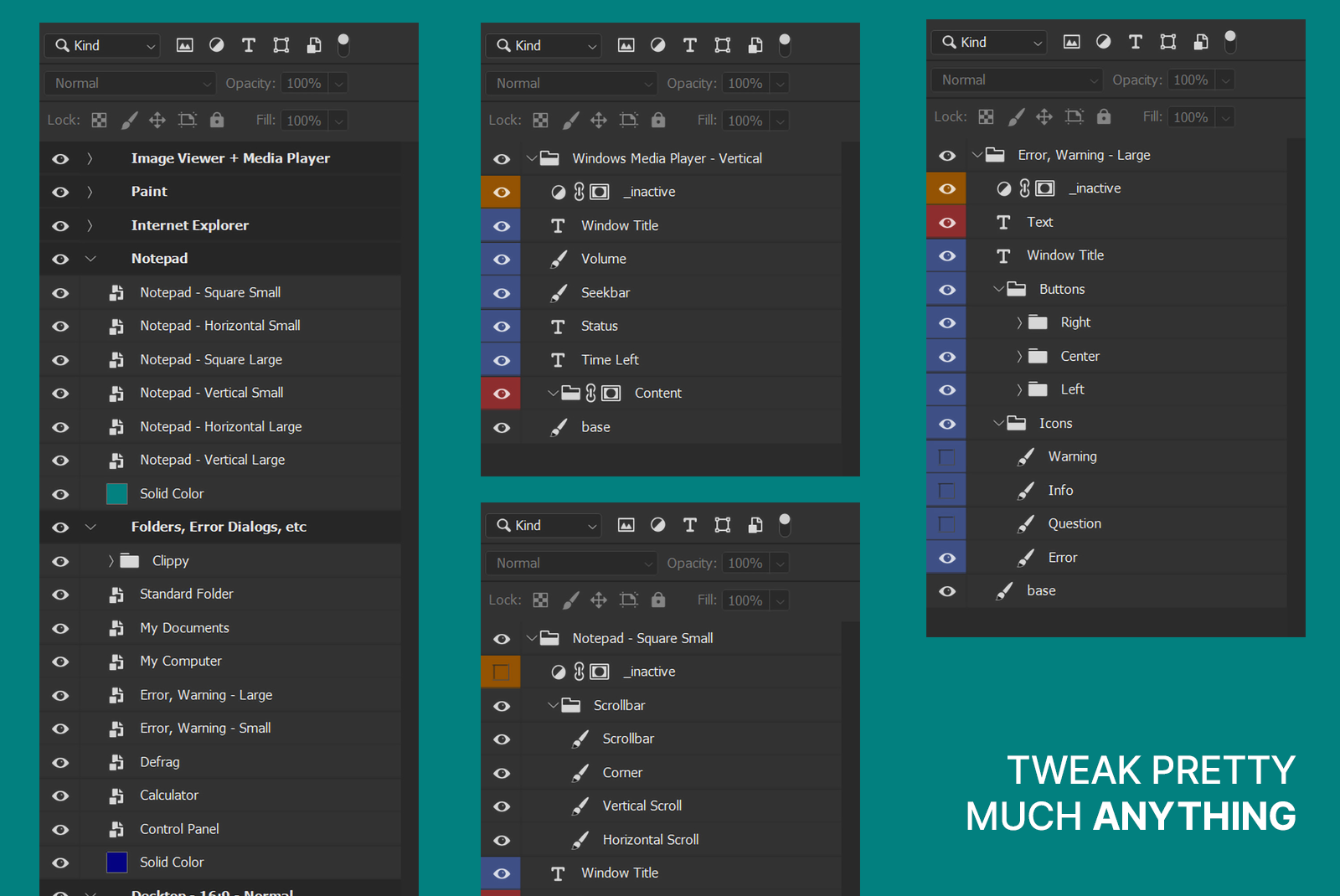The width and height of the screenshot is (1340, 896).
Task: Click the Error layer brush icon
Action: 1025,558
